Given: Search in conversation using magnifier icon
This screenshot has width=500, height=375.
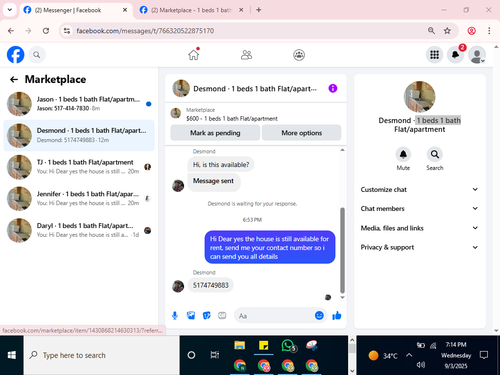Looking at the screenshot, I should click(x=435, y=154).
